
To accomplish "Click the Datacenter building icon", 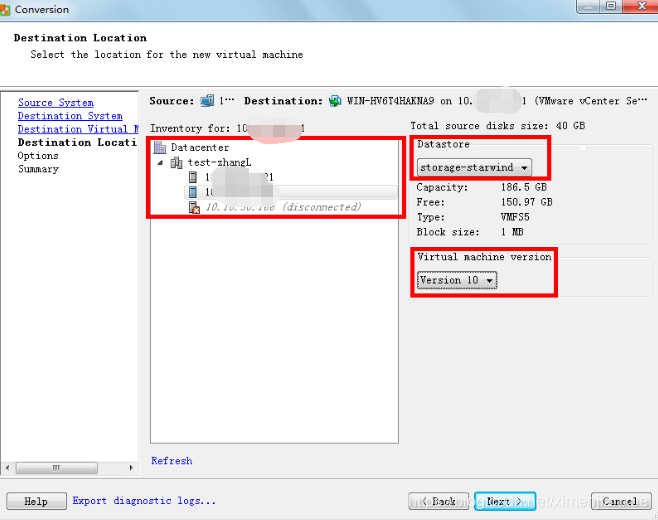I will (x=160, y=147).
